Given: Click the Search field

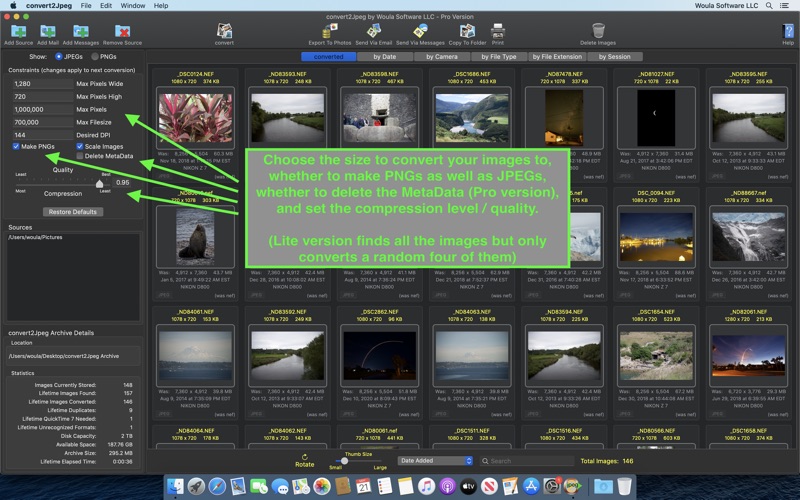Looking at the screenshot, I should 527,461.
